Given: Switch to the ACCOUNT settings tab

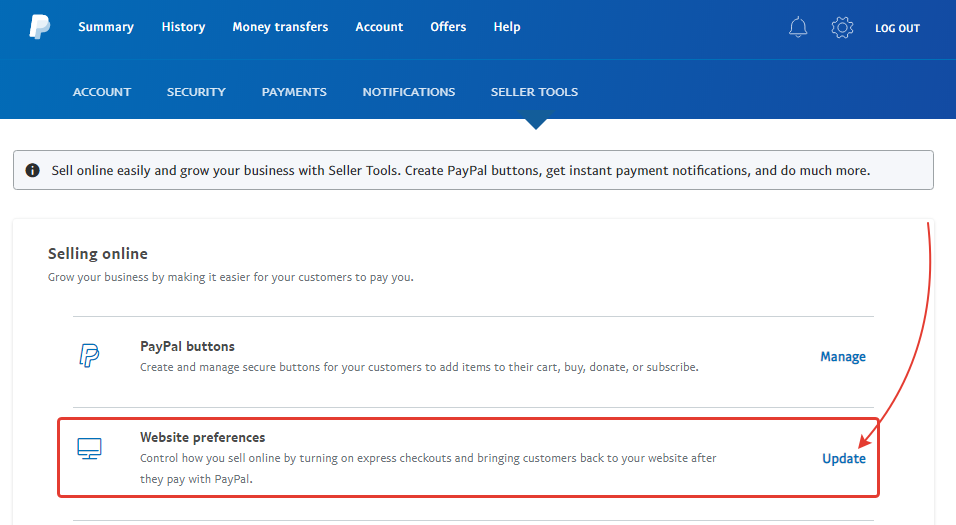Looking at the screenshot, I should [x=102, y=92].
